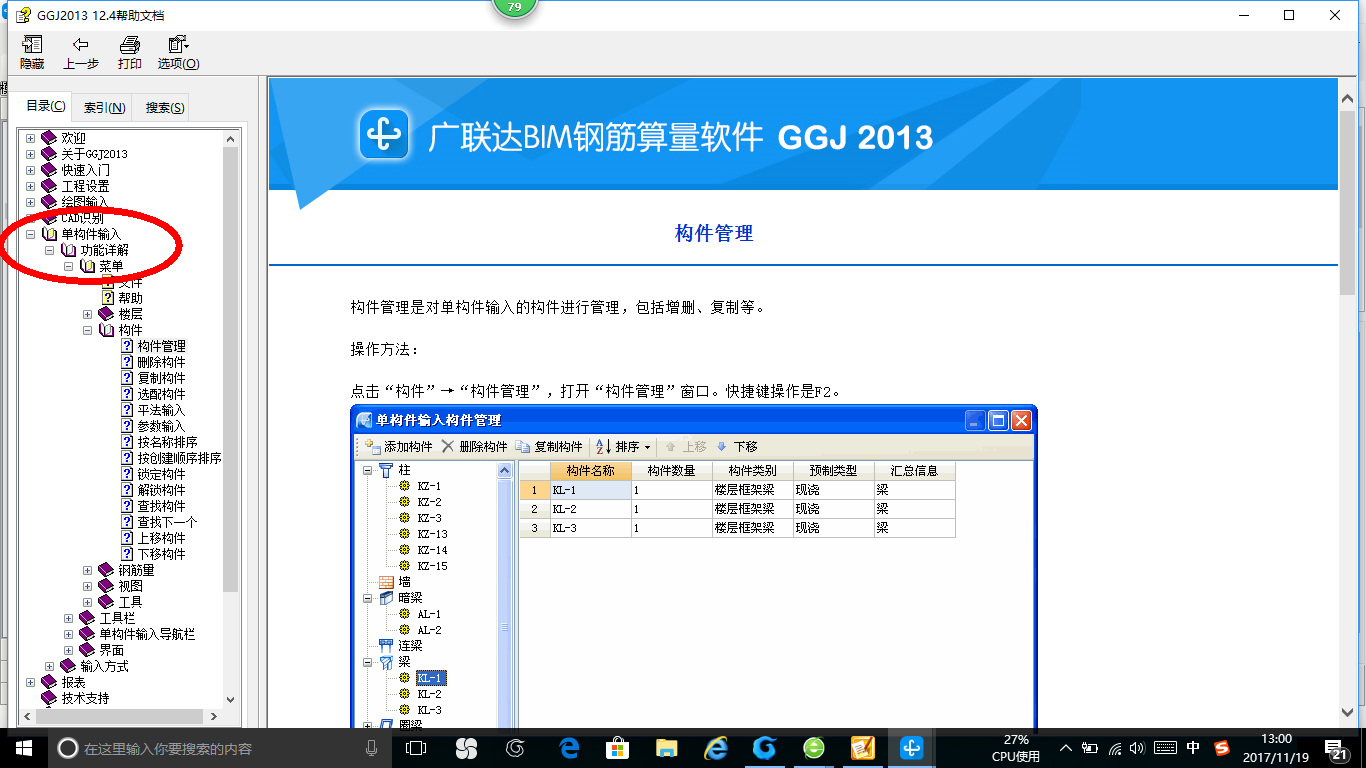Expand the 界面 tree node
This screenshot has width=1366, height=768.
pos(68,650)
